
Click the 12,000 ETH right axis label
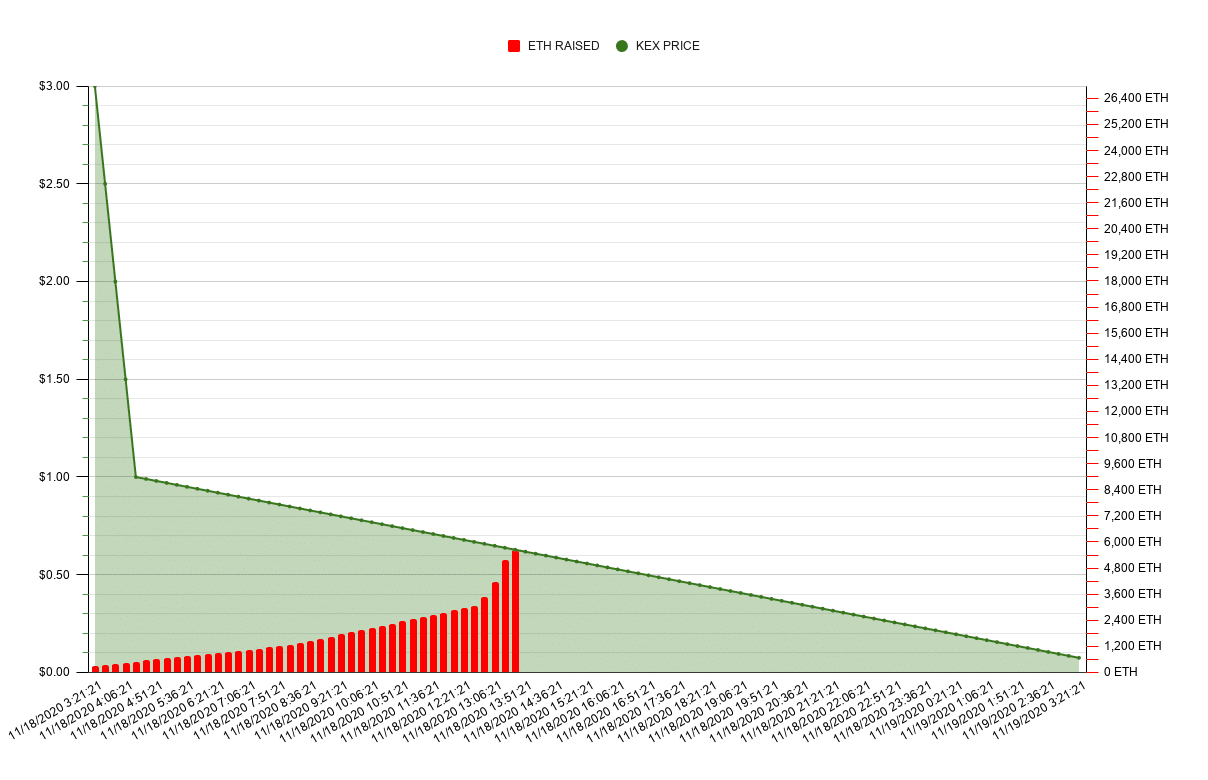(1136, 411)
